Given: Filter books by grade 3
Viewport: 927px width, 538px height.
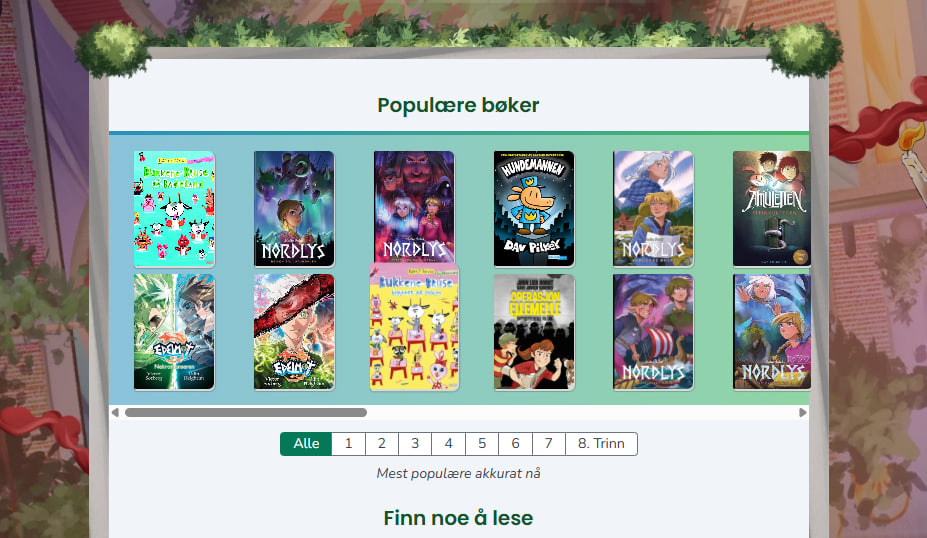Looking at the screenshot, I should [x=415, y=444].
